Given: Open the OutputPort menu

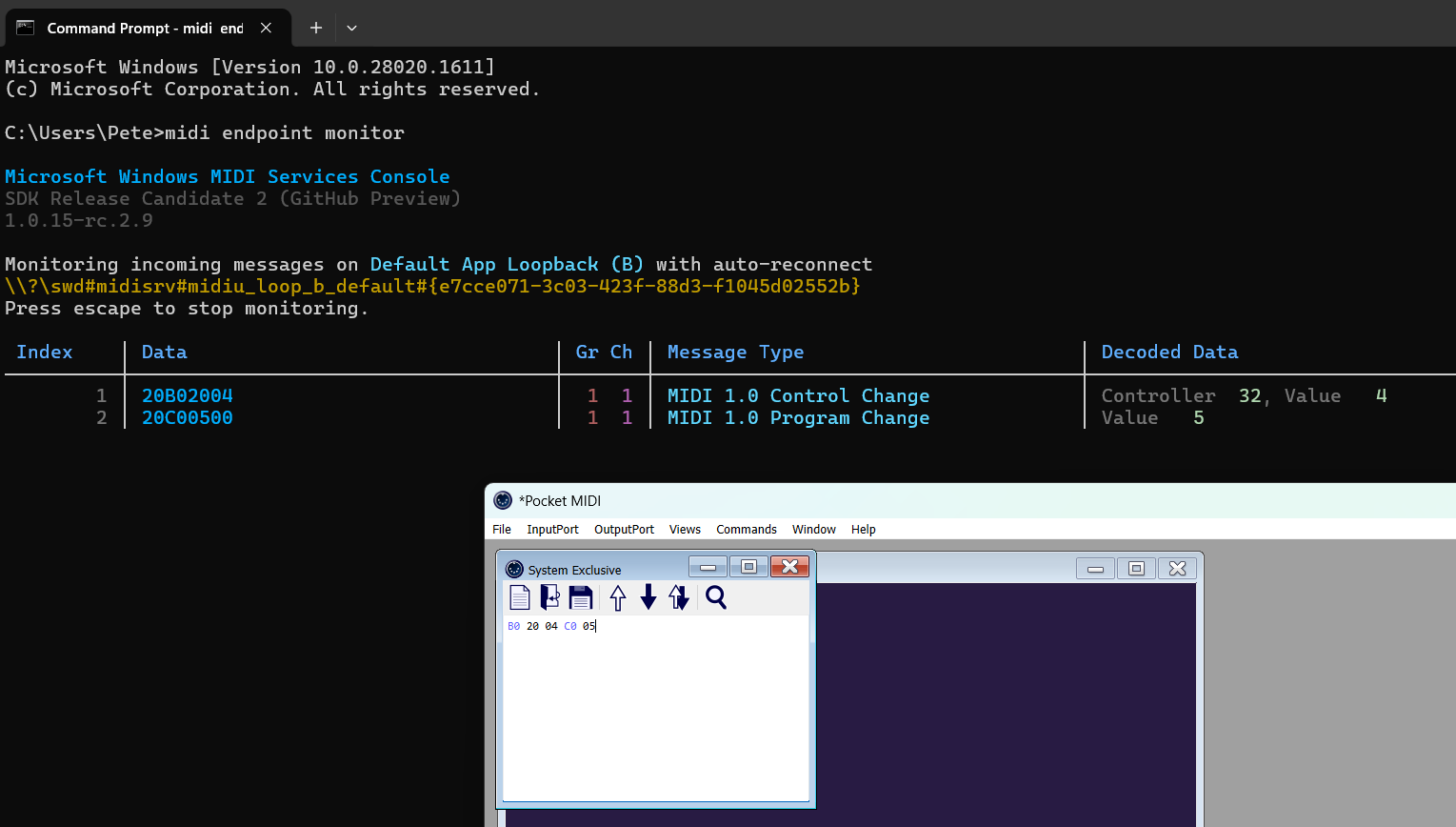Looking at the screenshot, I should [x=624, y=529].
